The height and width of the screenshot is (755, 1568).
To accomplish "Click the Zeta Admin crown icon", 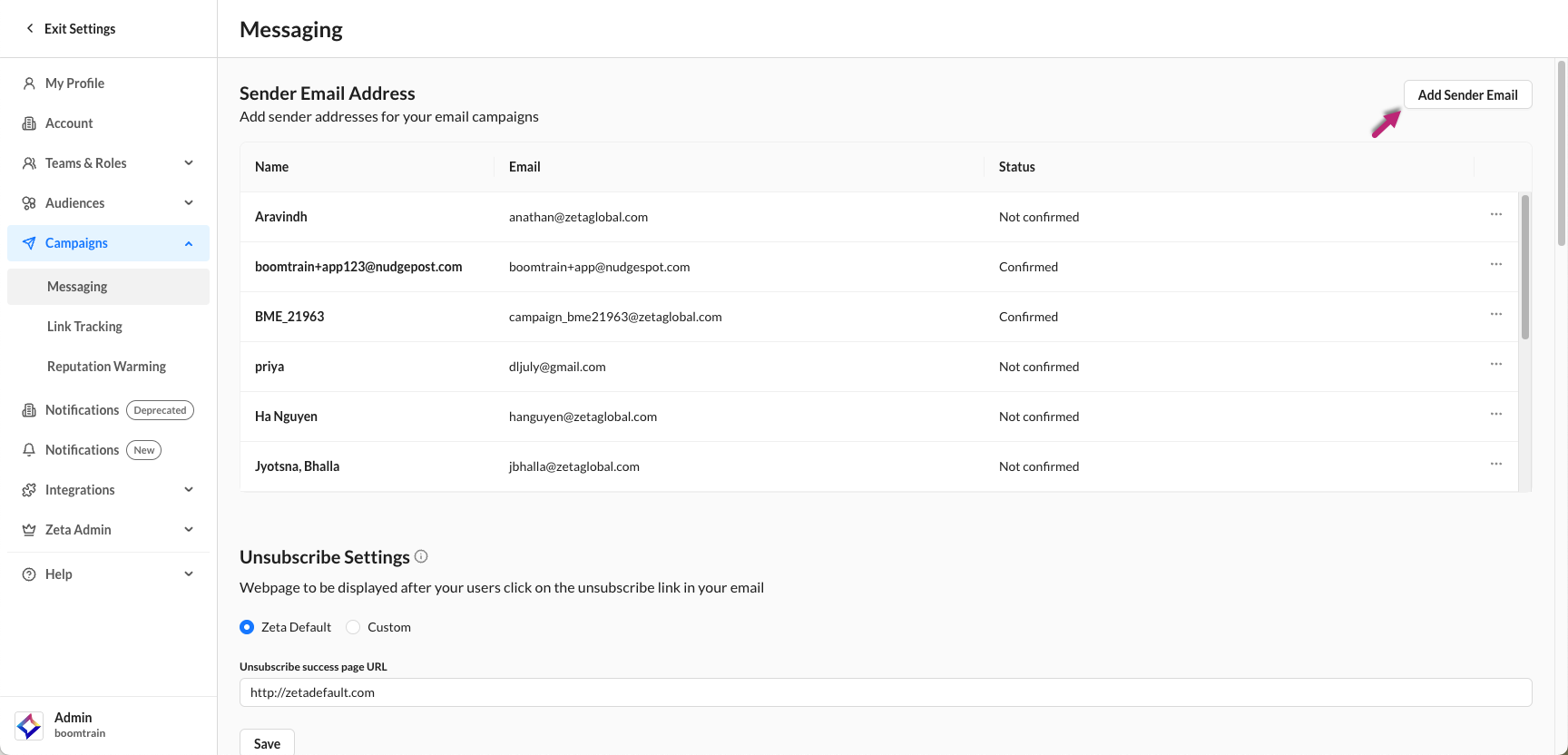I will coord(29,530).
